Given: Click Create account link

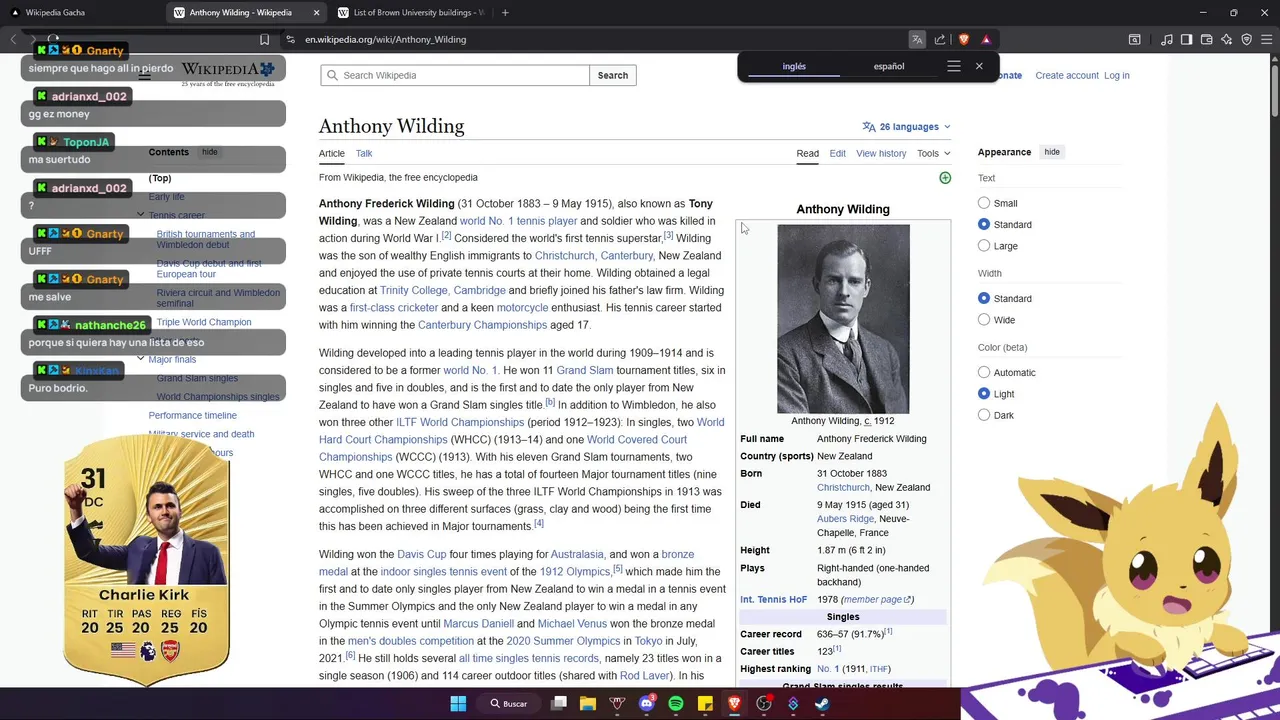Looking at the screenshot, I should coord(1067,75).
